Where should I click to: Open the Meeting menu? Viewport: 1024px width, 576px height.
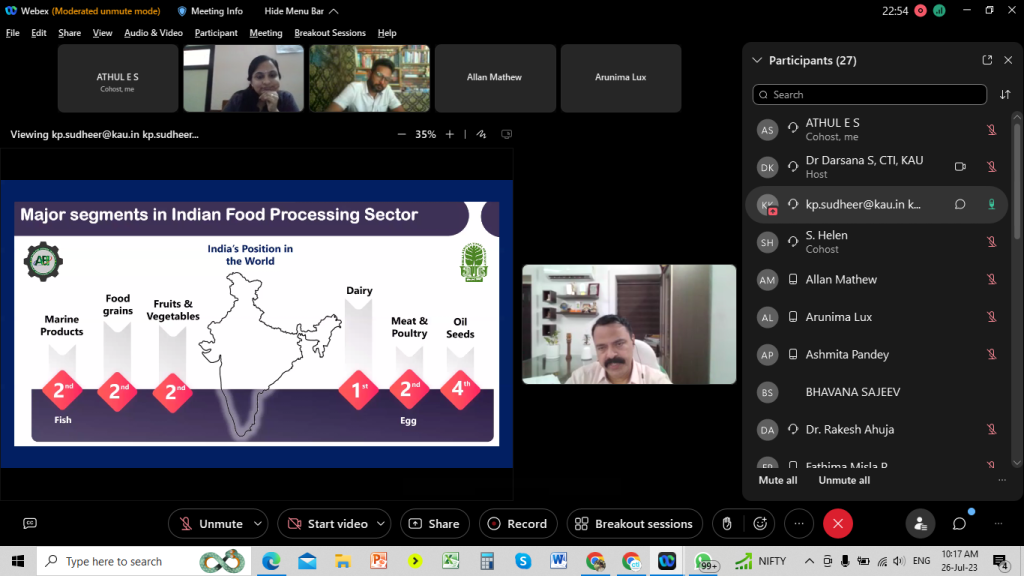(x=266, y=33)
